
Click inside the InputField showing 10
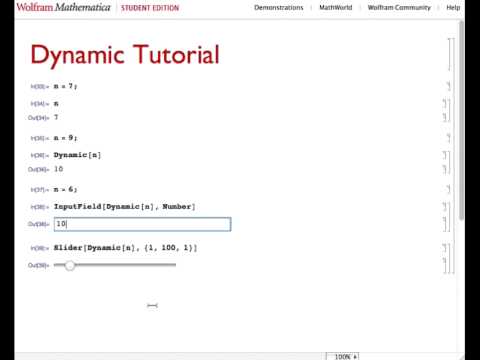point(142,224)
